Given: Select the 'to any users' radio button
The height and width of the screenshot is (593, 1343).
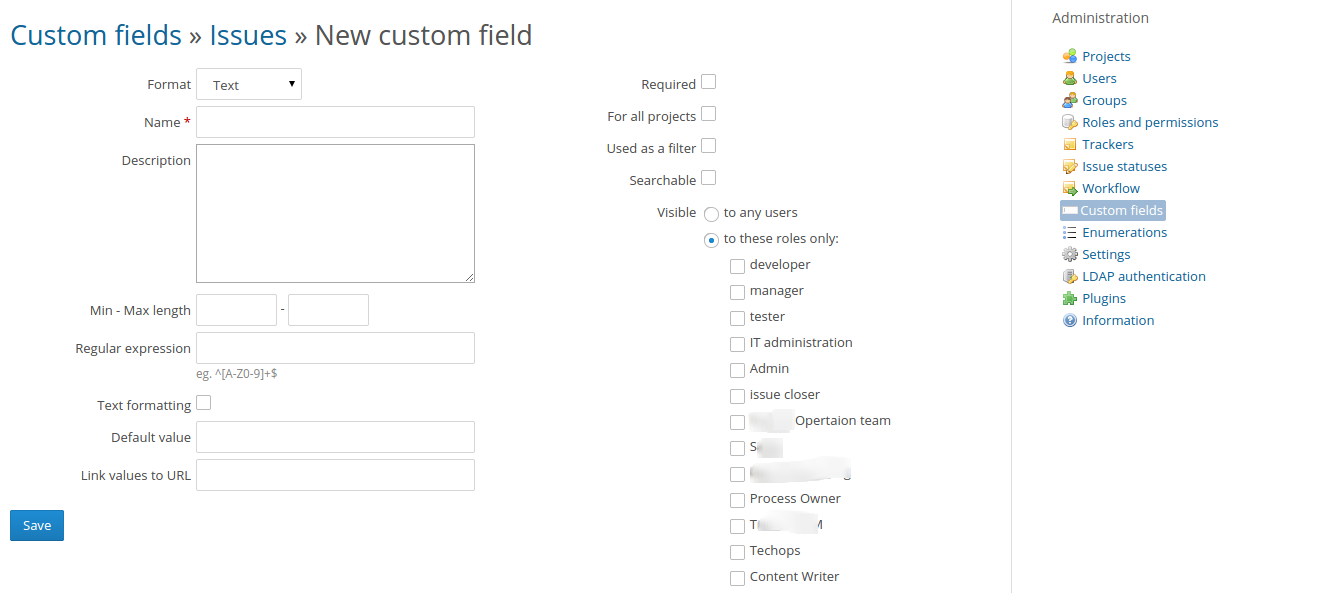Looking at the screenshot, I should pos(711,214).
